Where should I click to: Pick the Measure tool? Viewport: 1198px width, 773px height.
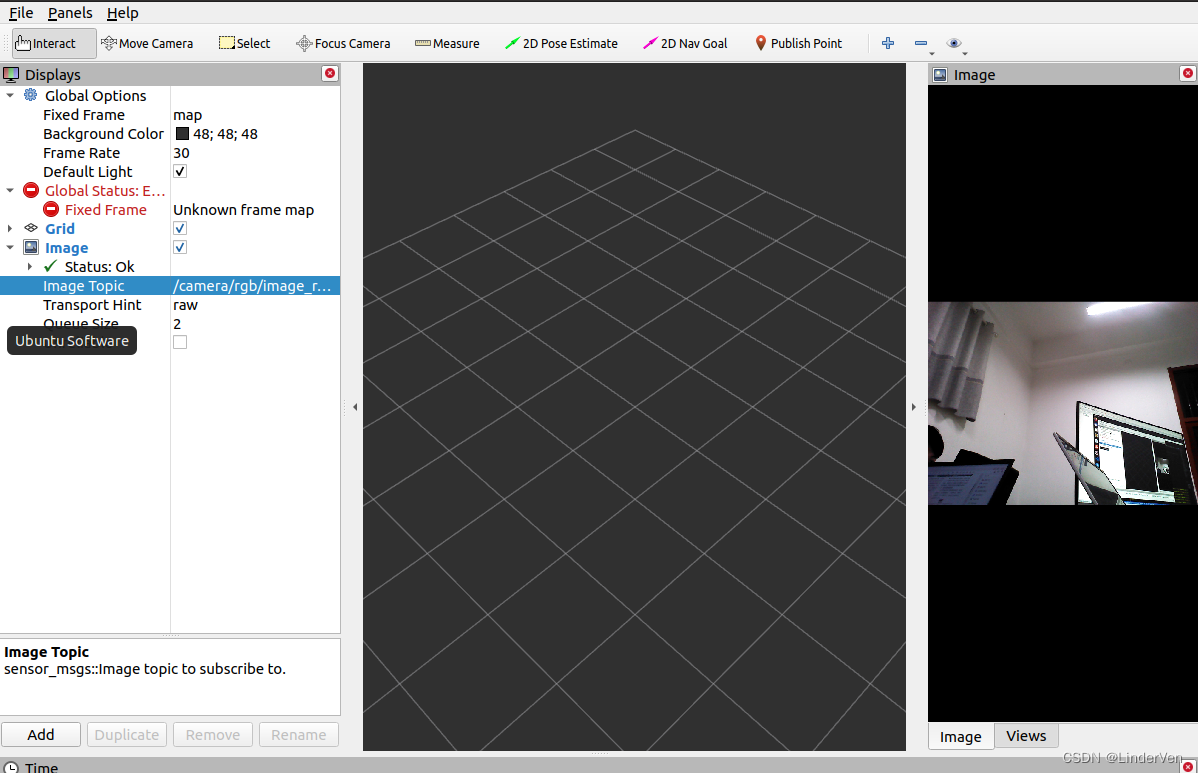pyautogui.click(x=447, y=44)
